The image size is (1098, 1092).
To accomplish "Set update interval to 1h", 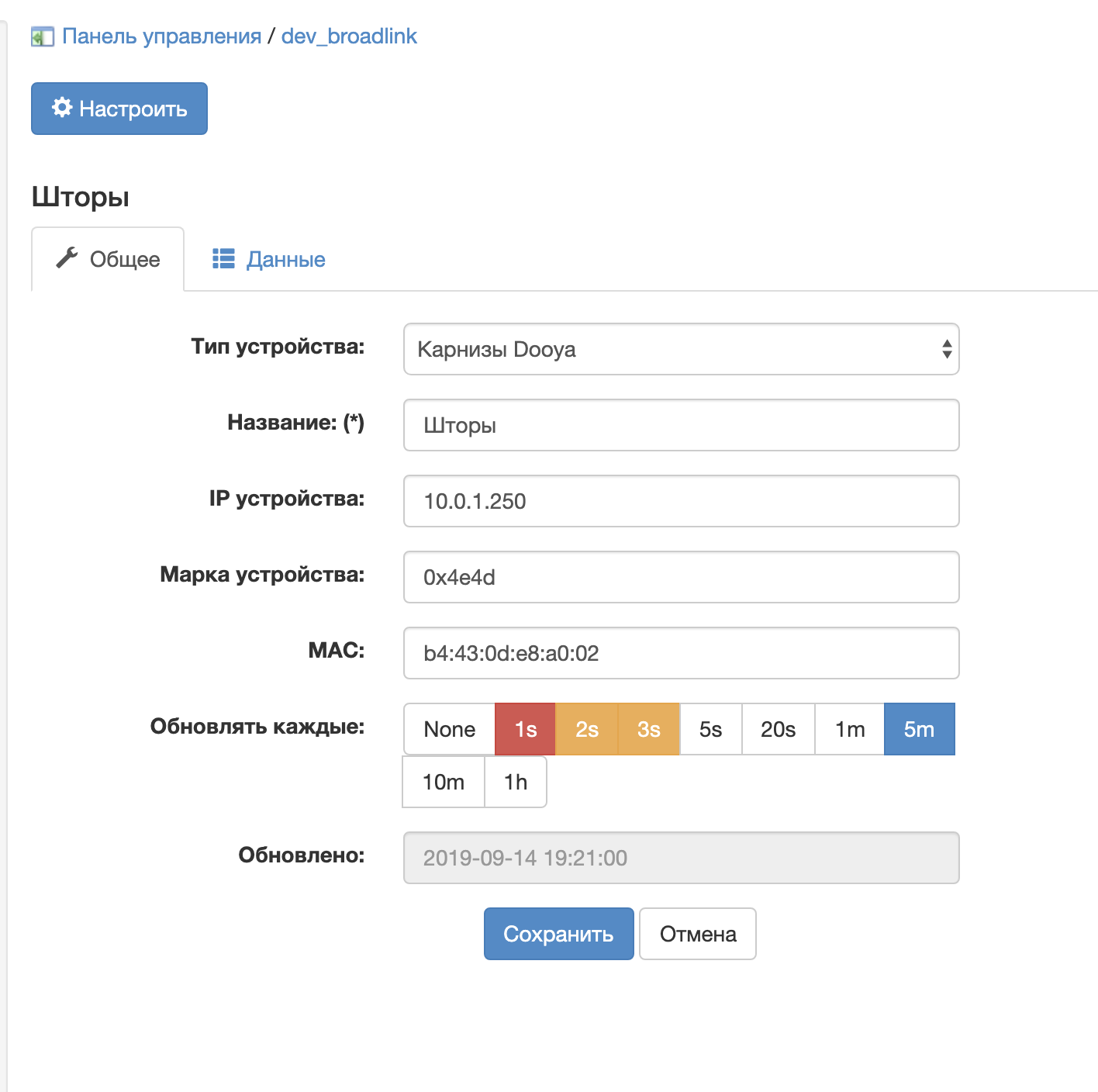I will [x=515, y=782].
